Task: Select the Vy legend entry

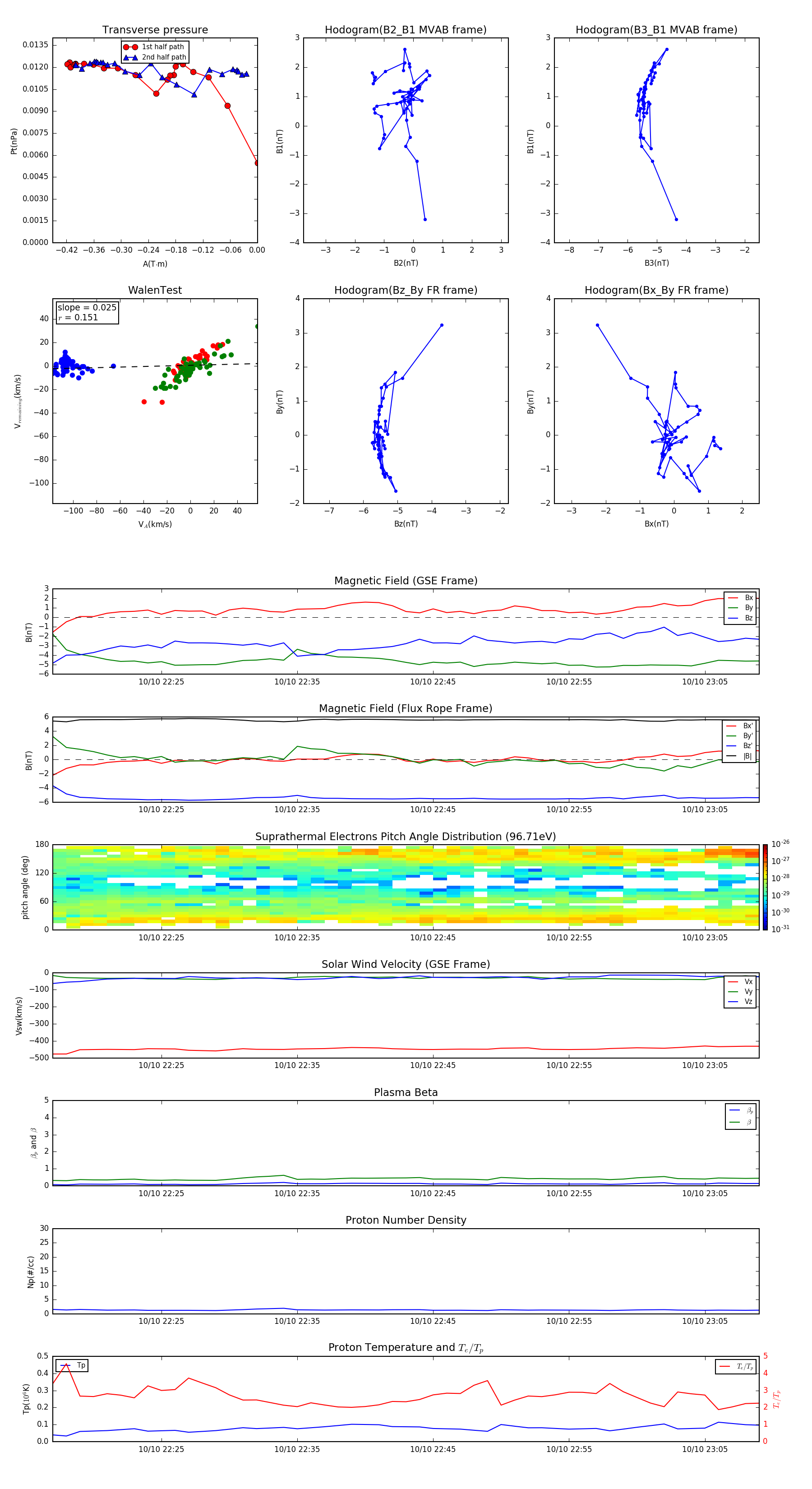Action: click(x=740, y=991)
